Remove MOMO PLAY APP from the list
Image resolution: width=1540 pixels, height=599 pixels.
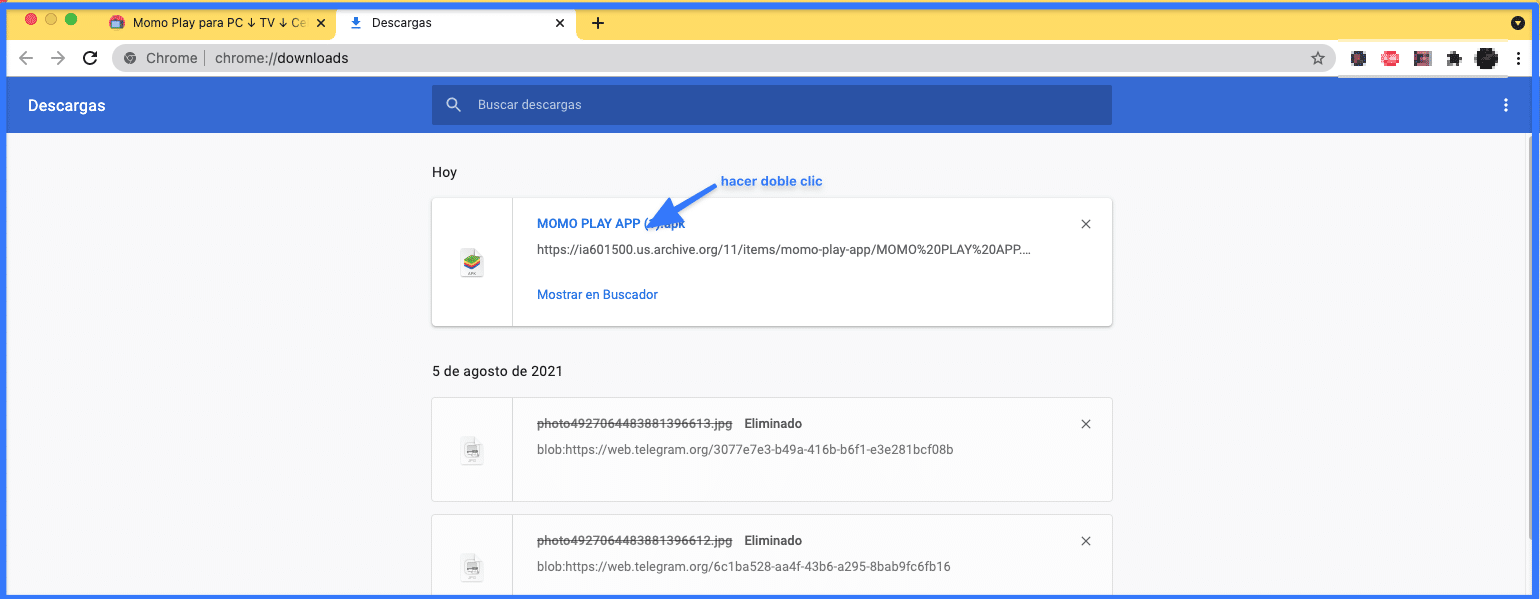coord(1086,224)
